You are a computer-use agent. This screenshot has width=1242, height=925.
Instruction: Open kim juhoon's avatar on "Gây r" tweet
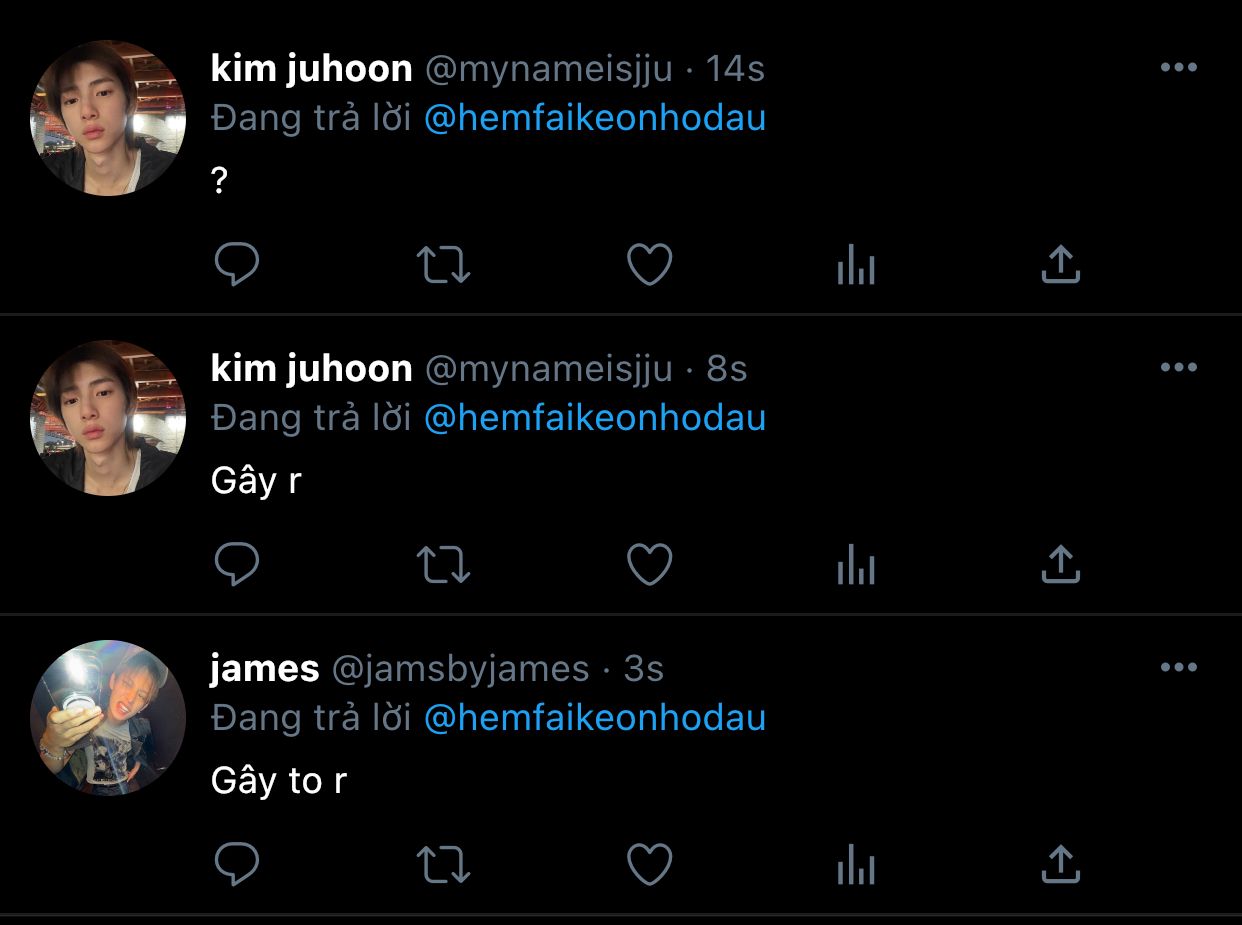pyautogui.click(x=108, y=418)
